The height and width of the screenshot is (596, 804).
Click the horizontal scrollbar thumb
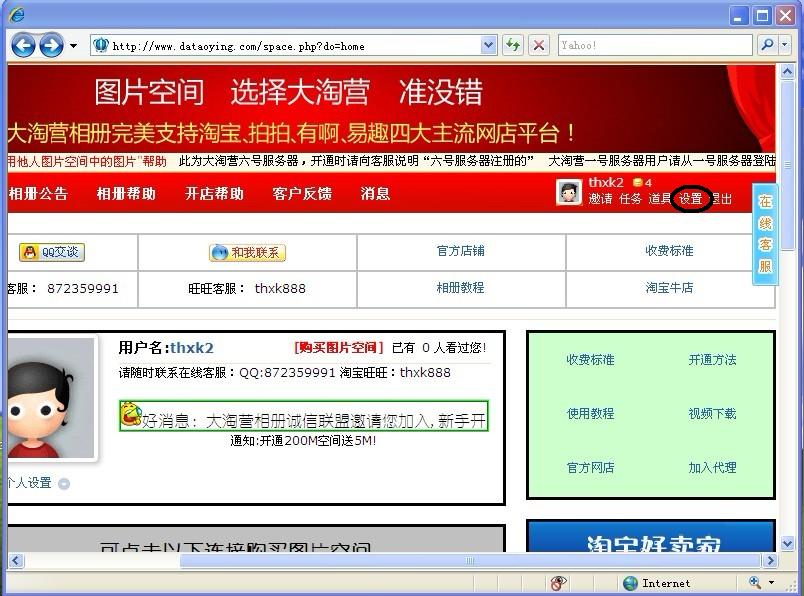click(x=470, y=560)
